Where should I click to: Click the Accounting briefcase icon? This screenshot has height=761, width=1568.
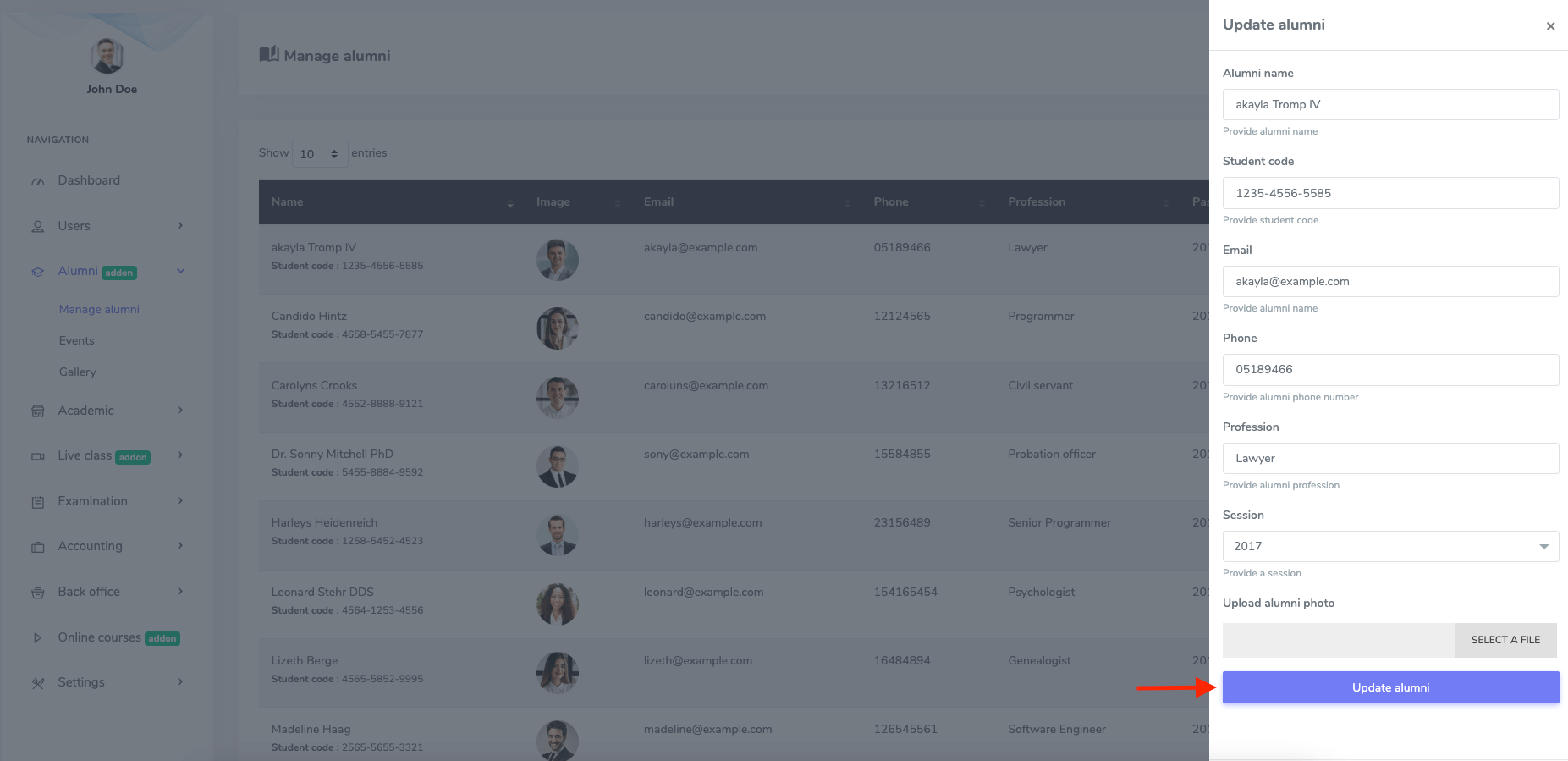tap(37, 547)
